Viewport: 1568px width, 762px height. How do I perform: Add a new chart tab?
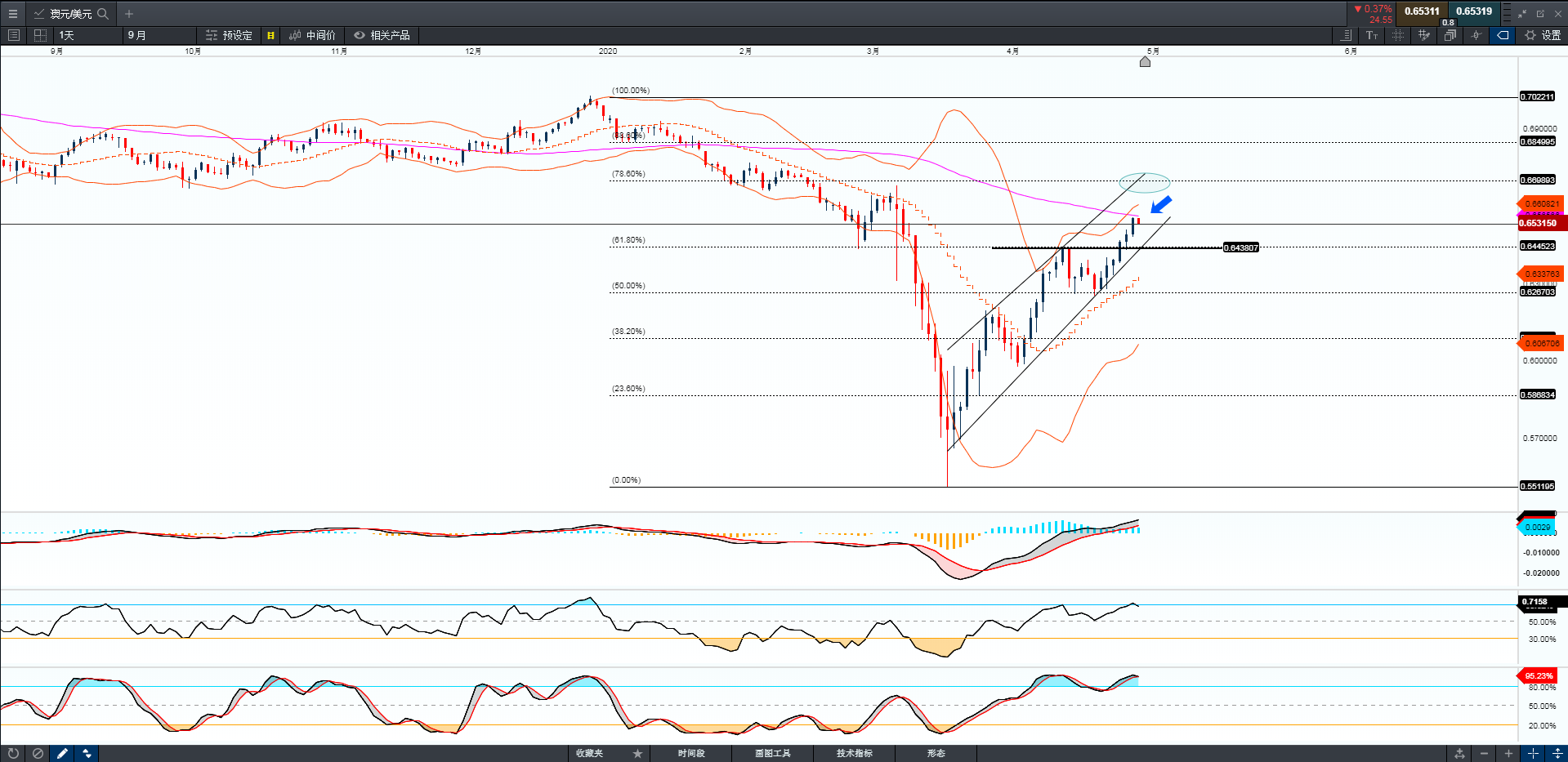(x=128, y=14)
